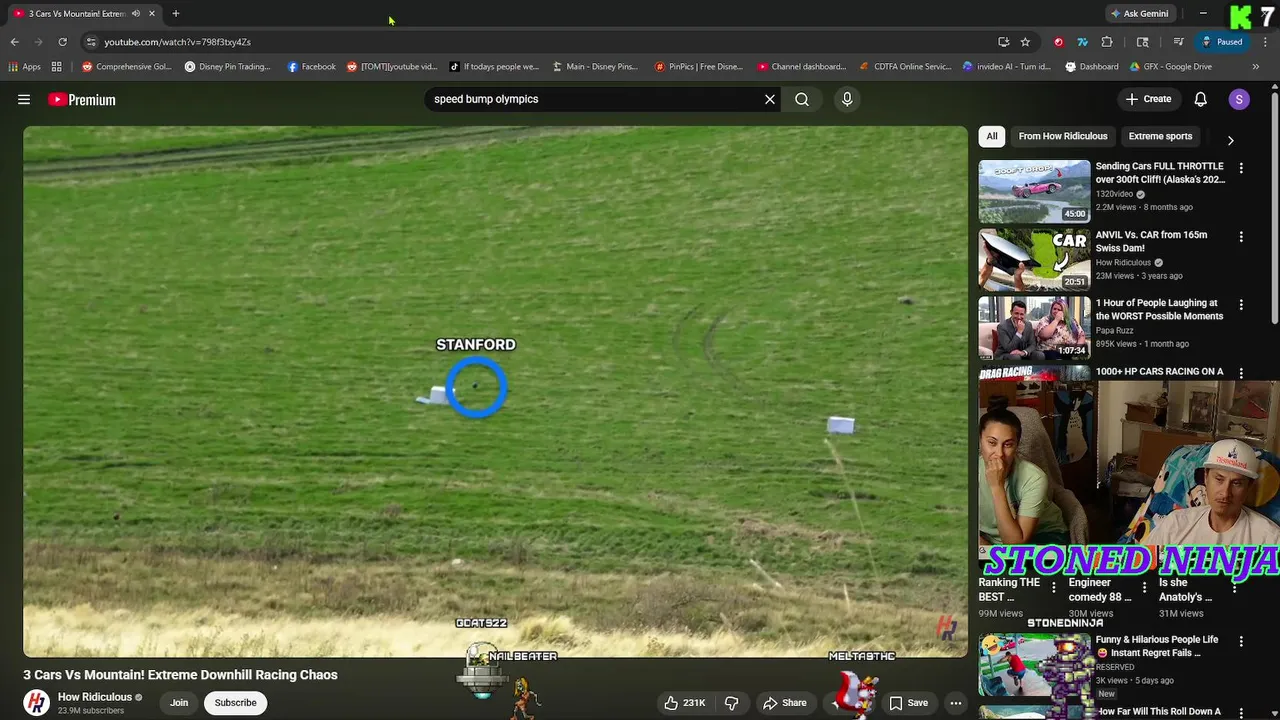Screen dimensions: 1280x720
Task: Reload the page
Action: click(62, 42)
